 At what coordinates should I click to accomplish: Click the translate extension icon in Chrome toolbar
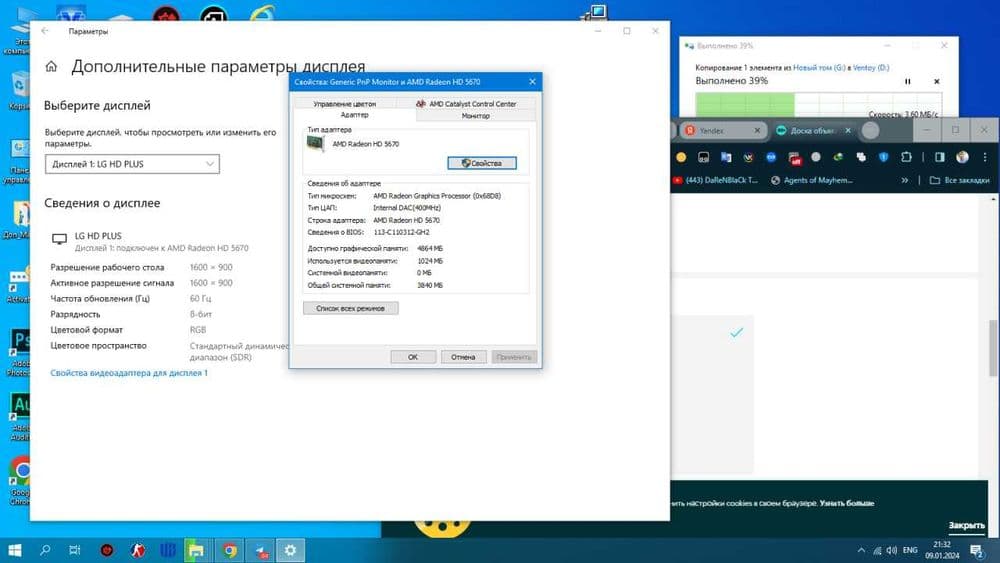tap(726, 157)
